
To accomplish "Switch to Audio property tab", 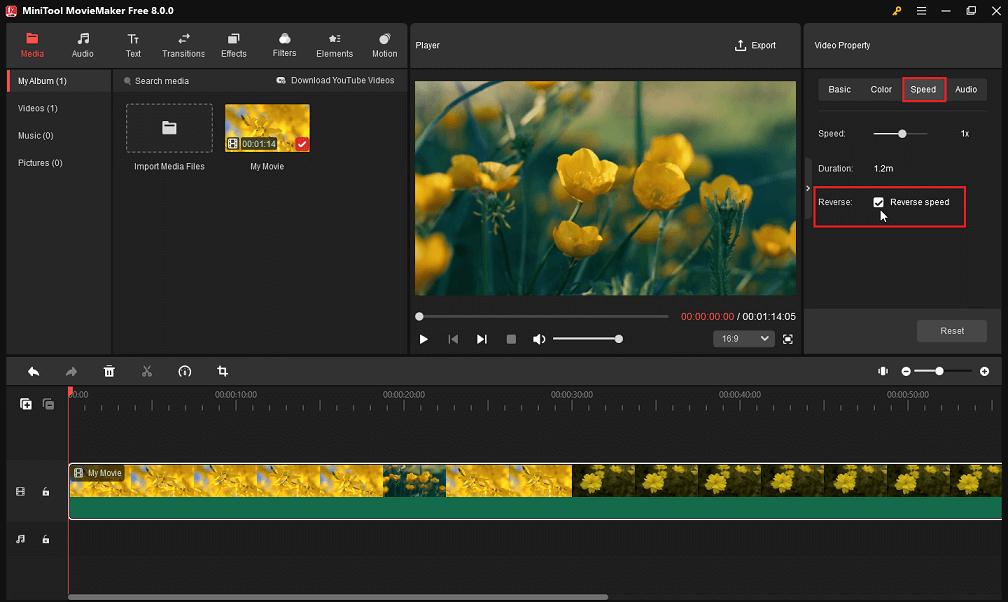I will click(966, 89).
